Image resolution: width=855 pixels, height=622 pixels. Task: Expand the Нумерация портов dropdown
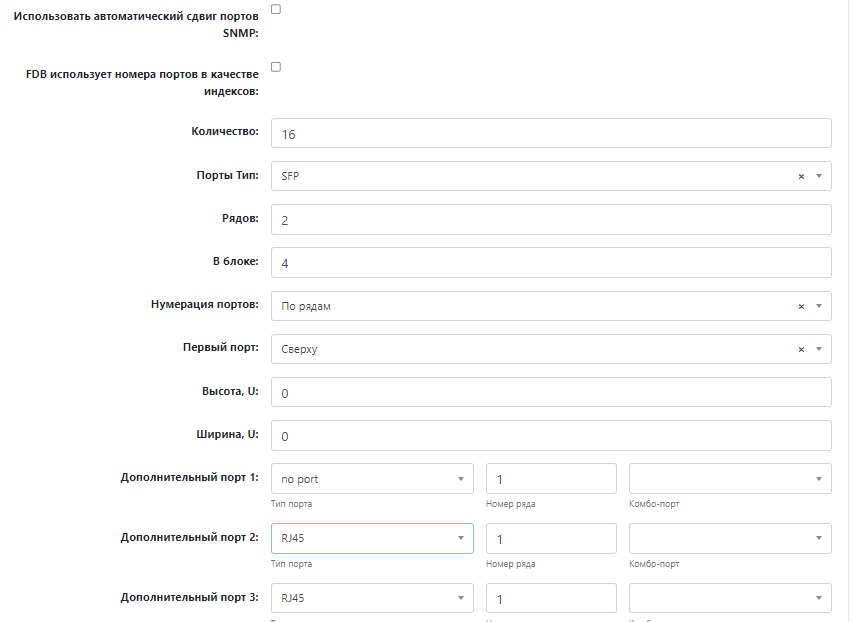[x=819, y=306]
